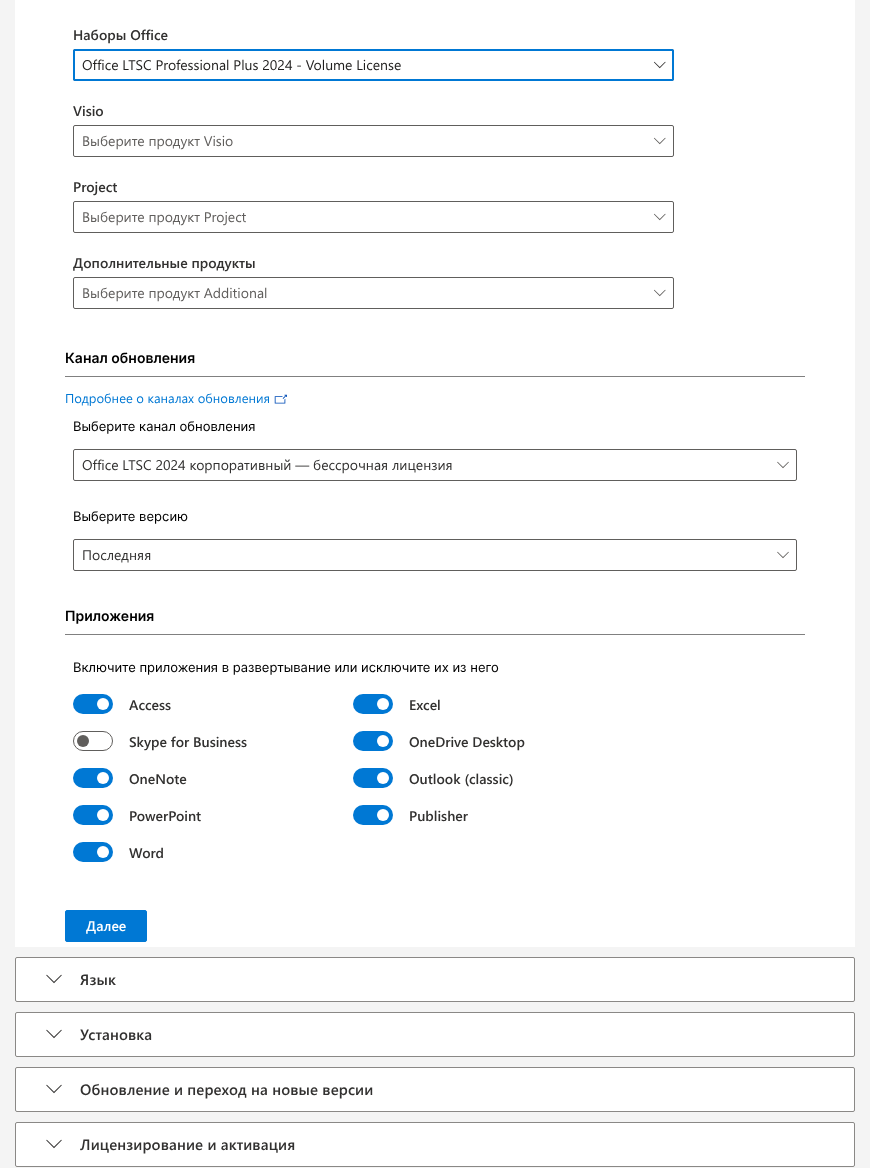This screenshot has width=870, height=1168.
Task: Click the PowerPoint label text
Action: (x=165, y=816)
